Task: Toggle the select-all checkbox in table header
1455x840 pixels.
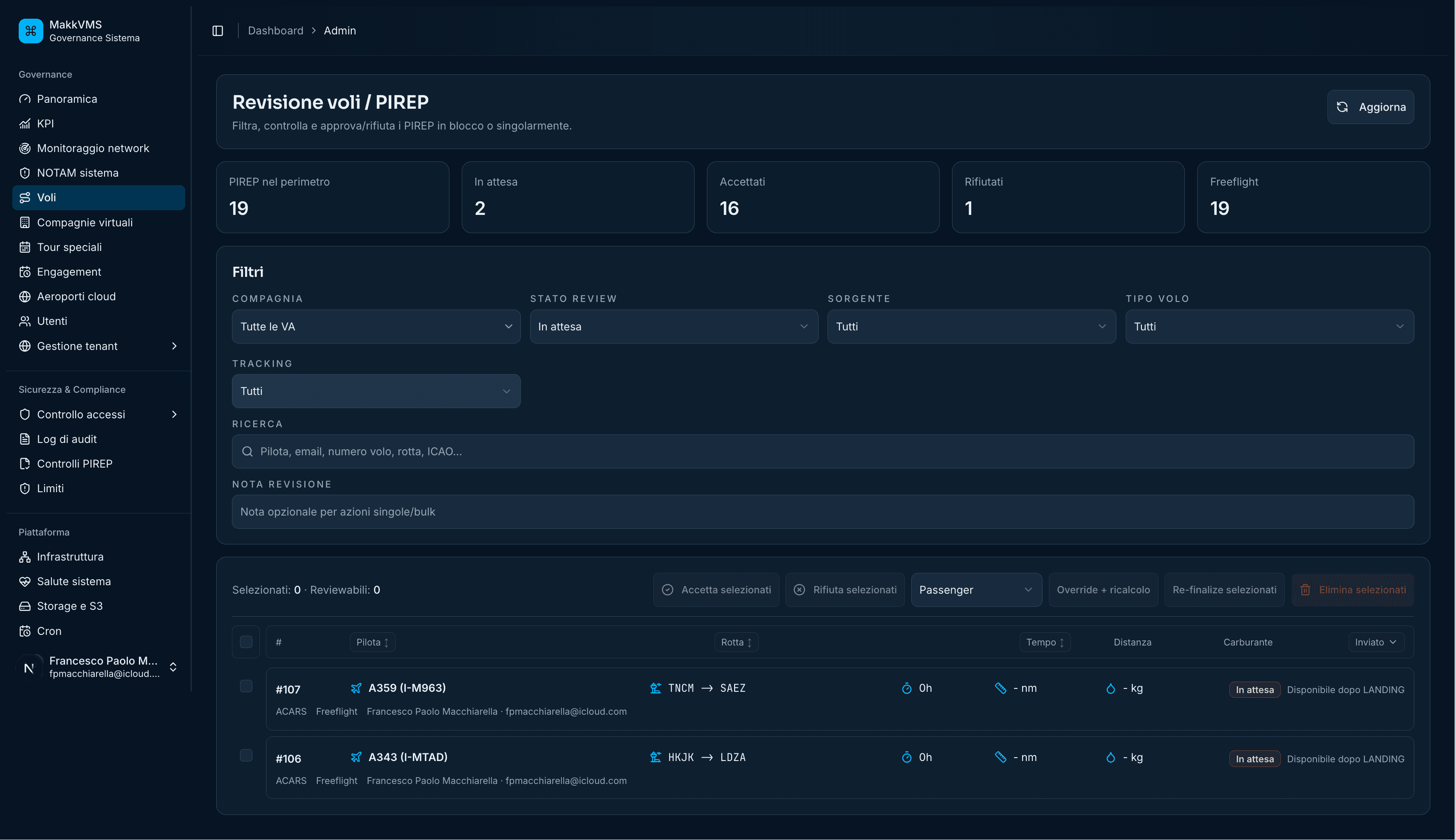Action: [246, 642]
